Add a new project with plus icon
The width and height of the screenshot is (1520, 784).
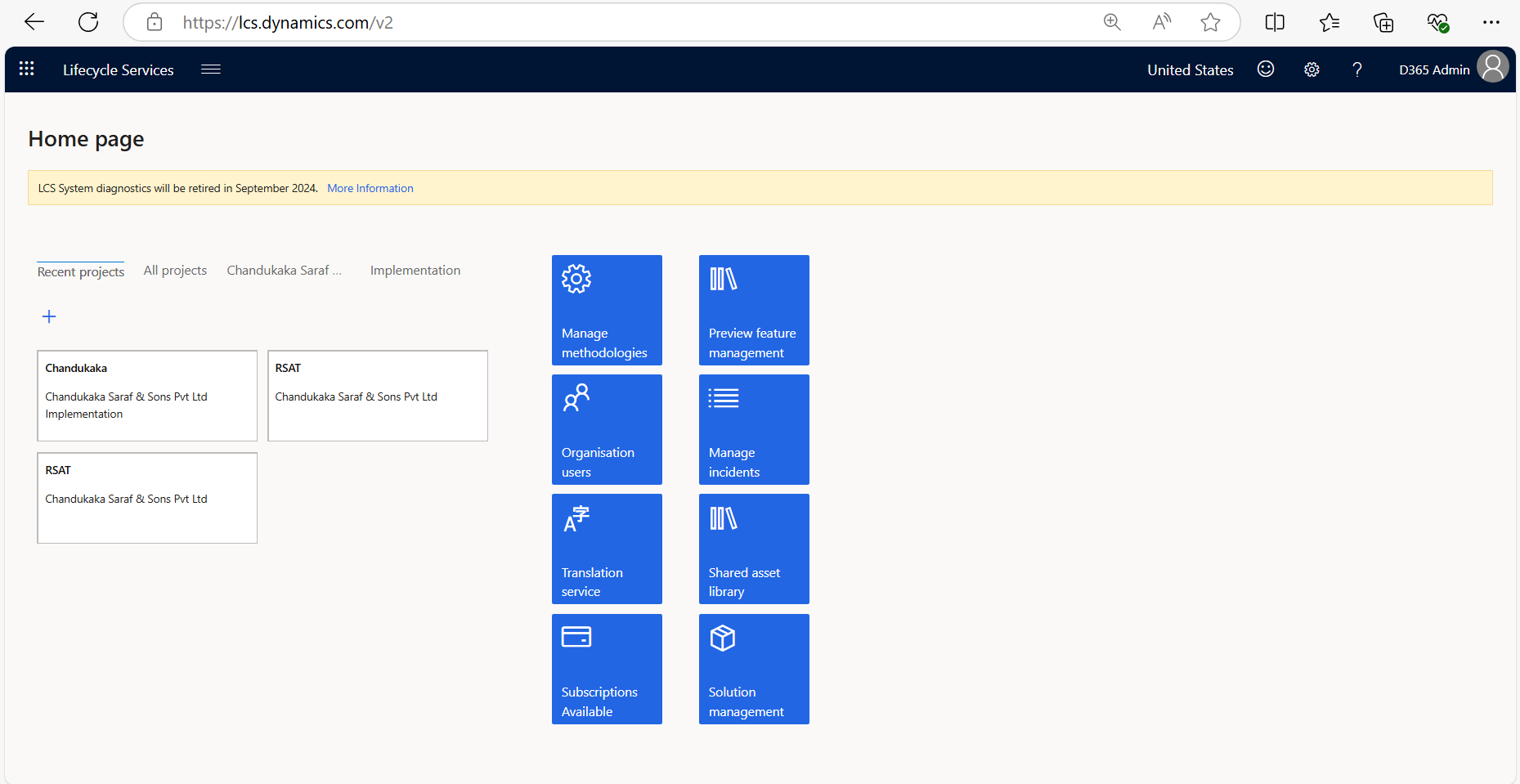[49, 316]
